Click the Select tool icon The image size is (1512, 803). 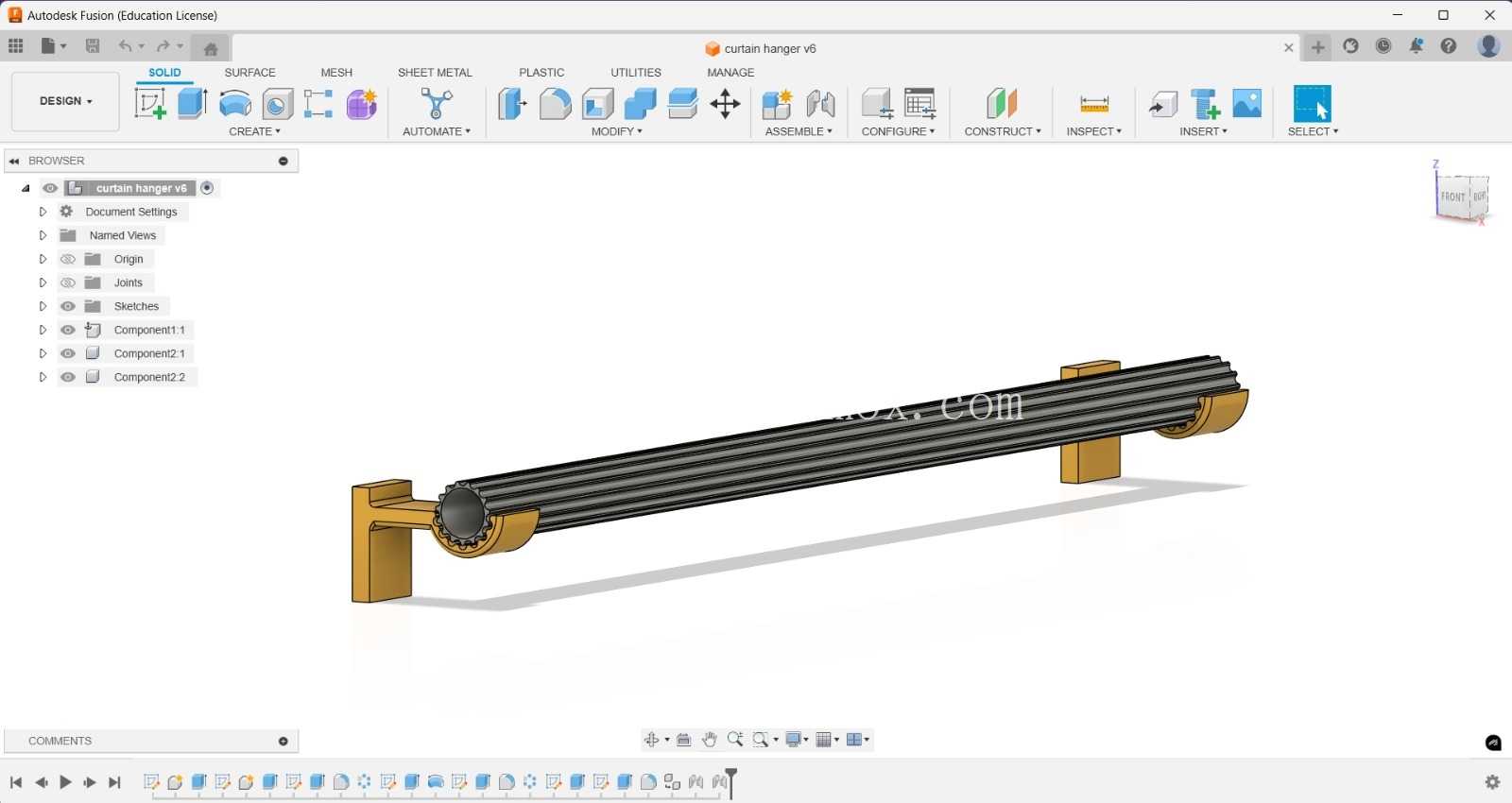(x=1312, y=103)
